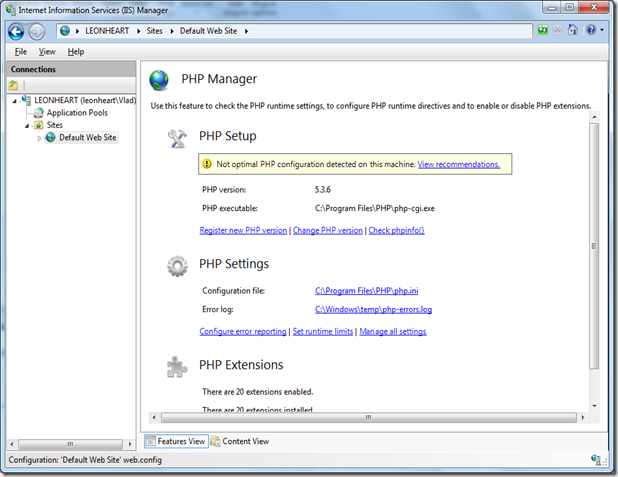Click Sites in the address breadcrumb
Screen dimensions: 618x477
[154, 31]
